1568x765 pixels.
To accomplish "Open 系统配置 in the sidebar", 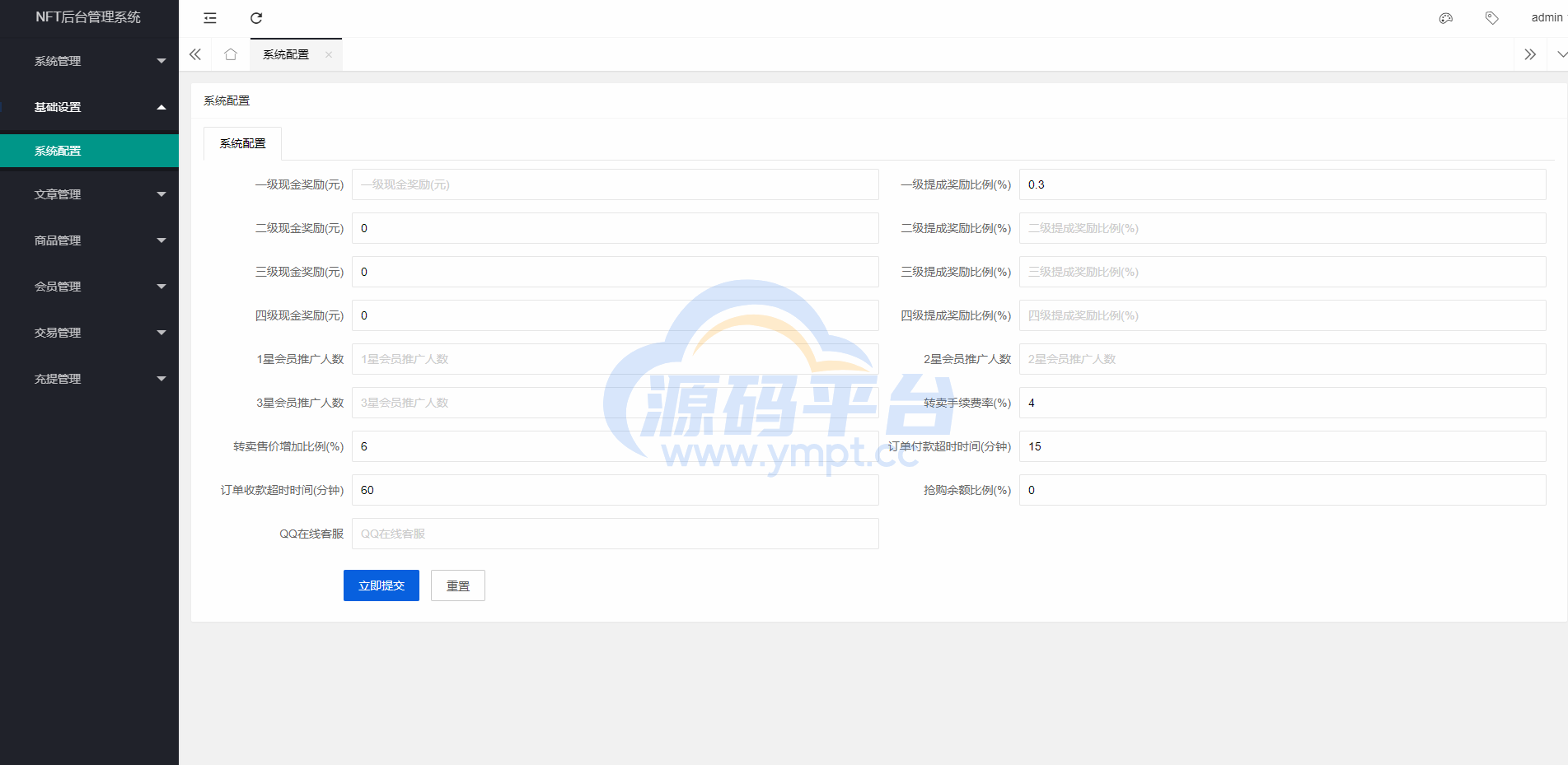I will [x=89, y=151].
